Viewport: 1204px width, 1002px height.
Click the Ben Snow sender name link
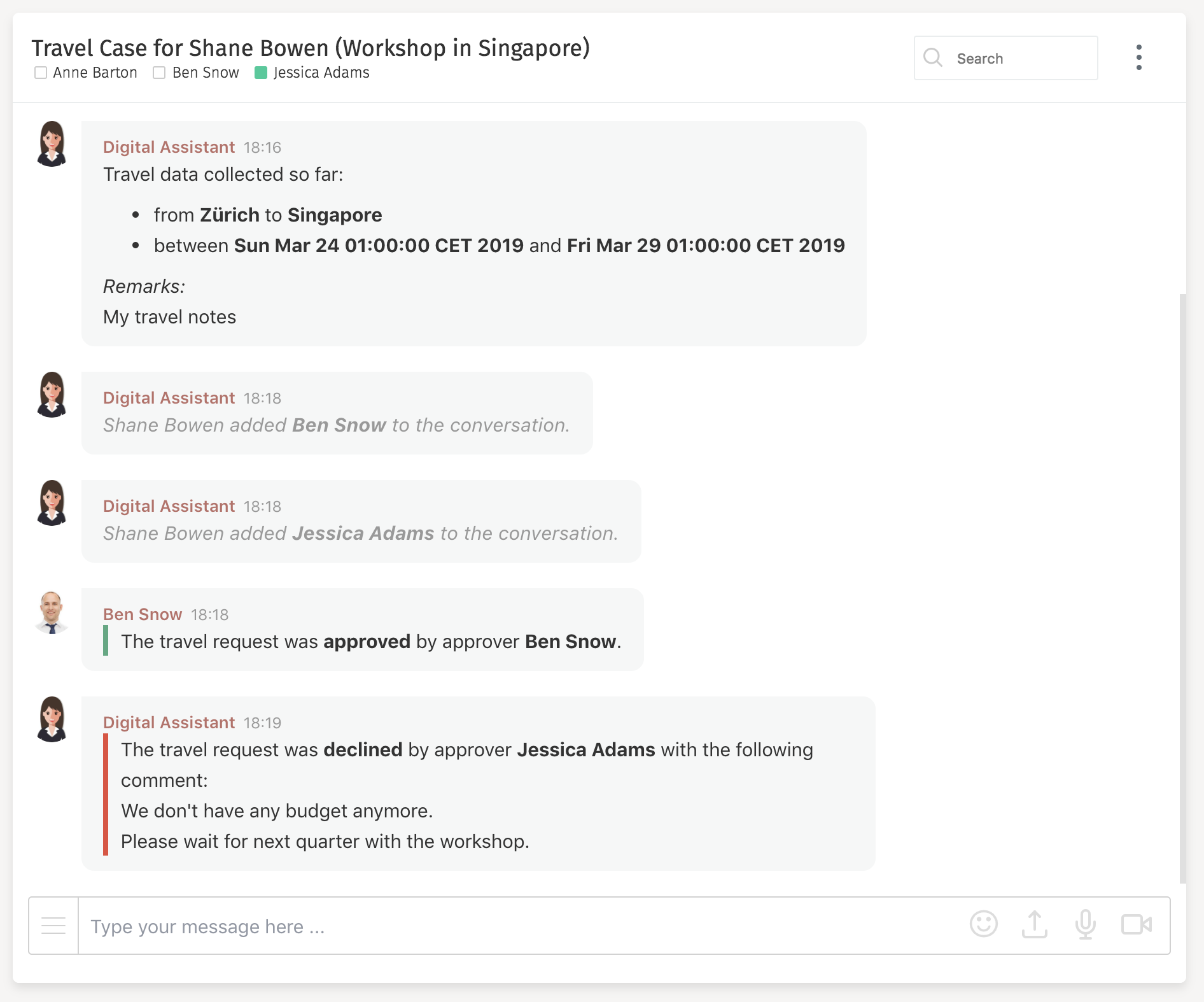(142, 614)
